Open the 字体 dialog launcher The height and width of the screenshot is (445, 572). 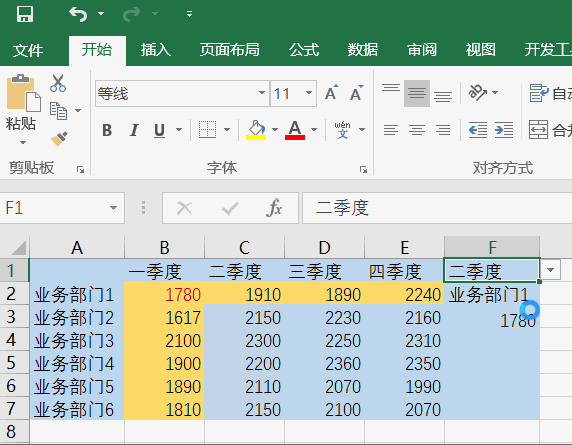[x=363, y=170]
